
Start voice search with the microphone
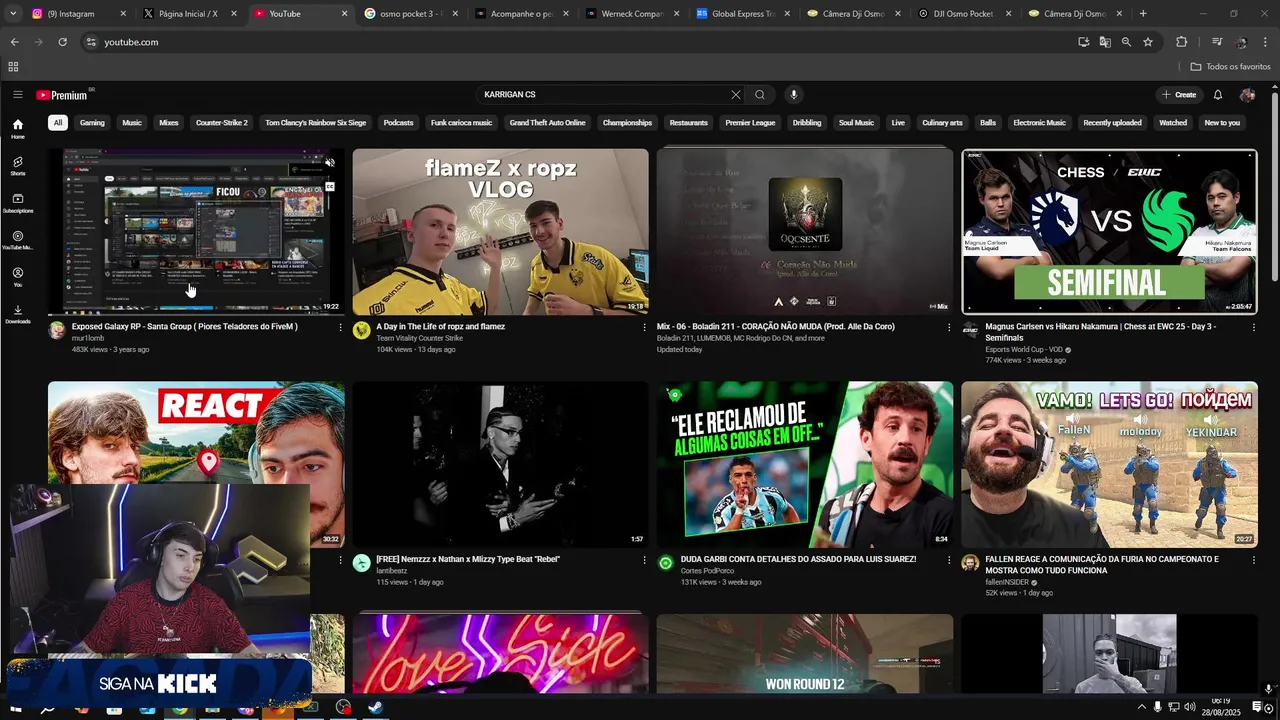[x=794, y=95]
